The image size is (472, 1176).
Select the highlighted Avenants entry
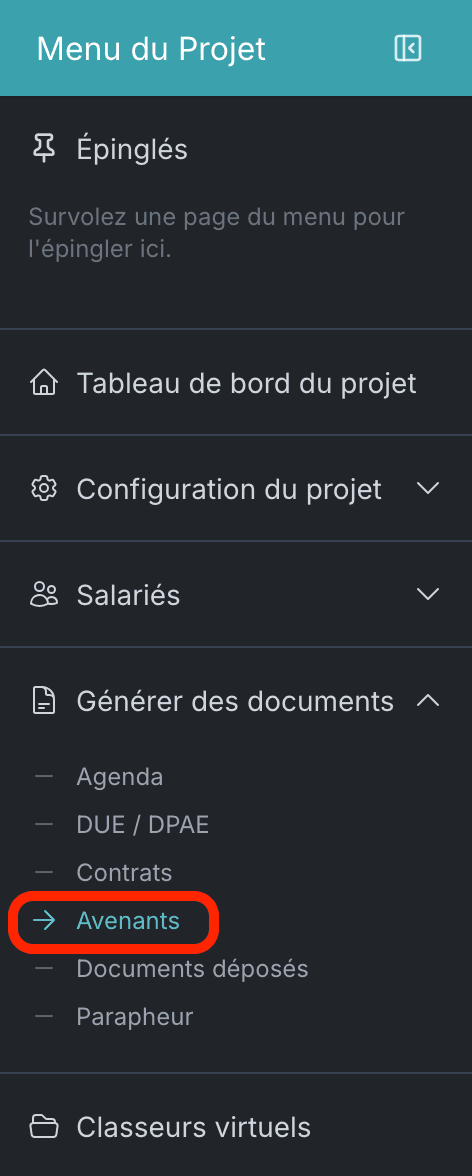pyautogui.click(x=128, y=920)
